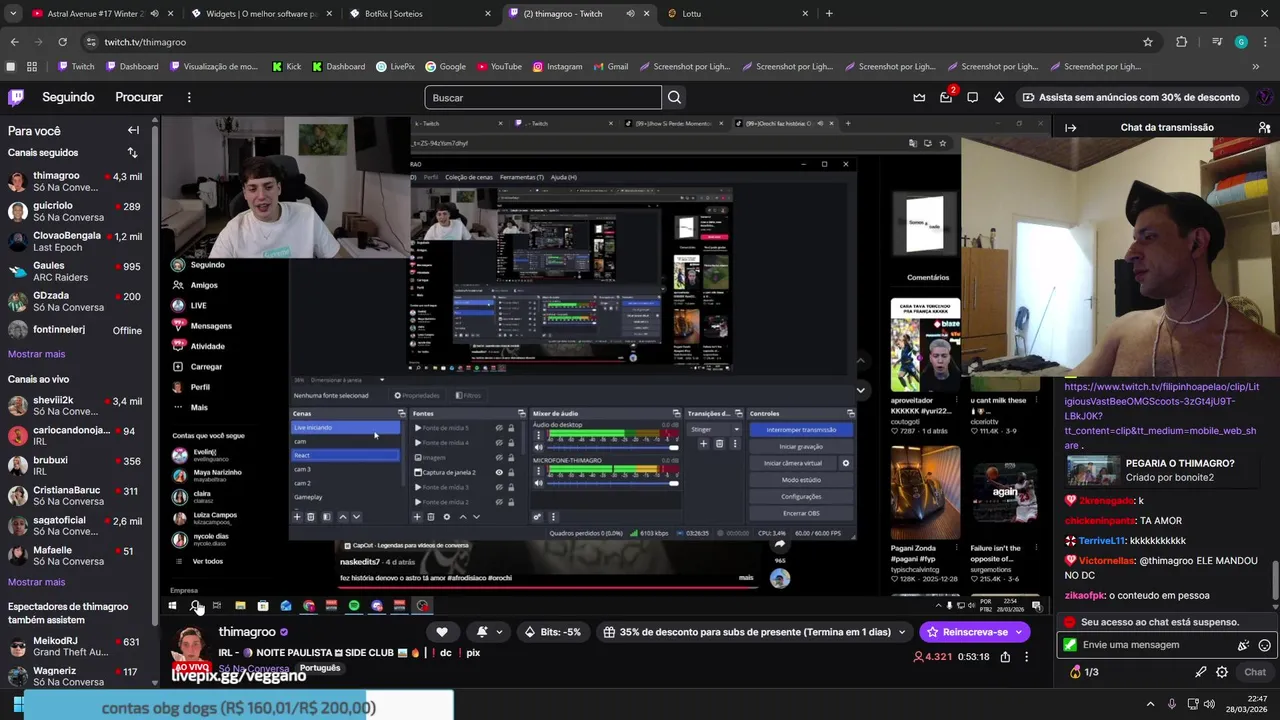1280x720 pixels.
Task: Open chat settings gear icon
Action: 1222,672
